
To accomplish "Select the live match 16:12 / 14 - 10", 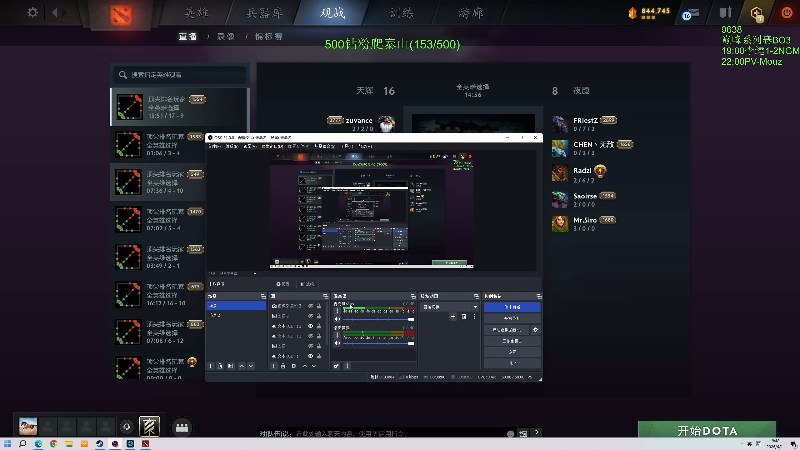I will (x=159, y=295).
